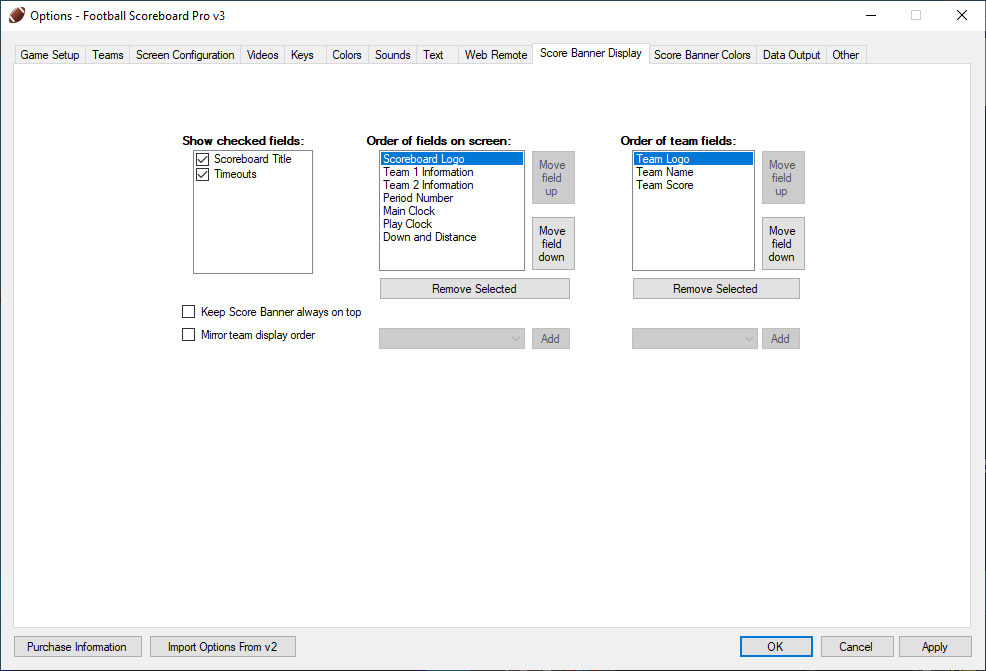
Task: Open the Score Banner Colors tab
Action: 702,55
